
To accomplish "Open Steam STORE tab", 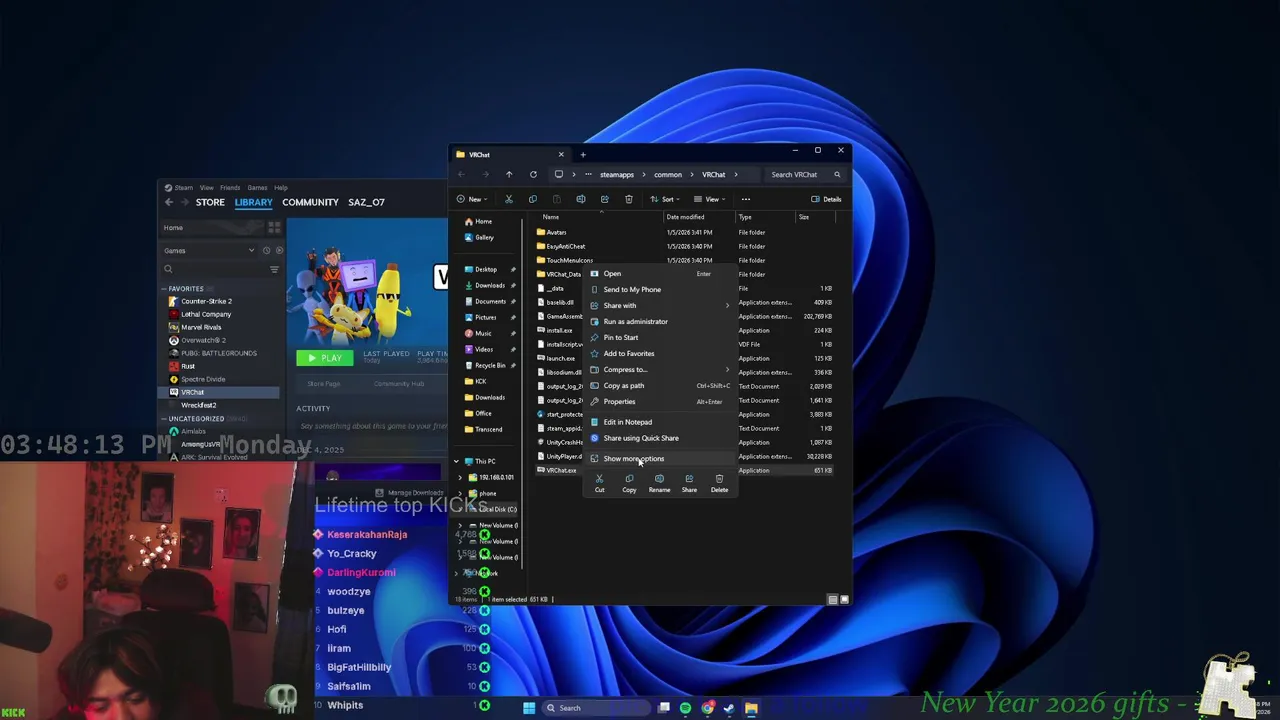I will coord(210,202).
